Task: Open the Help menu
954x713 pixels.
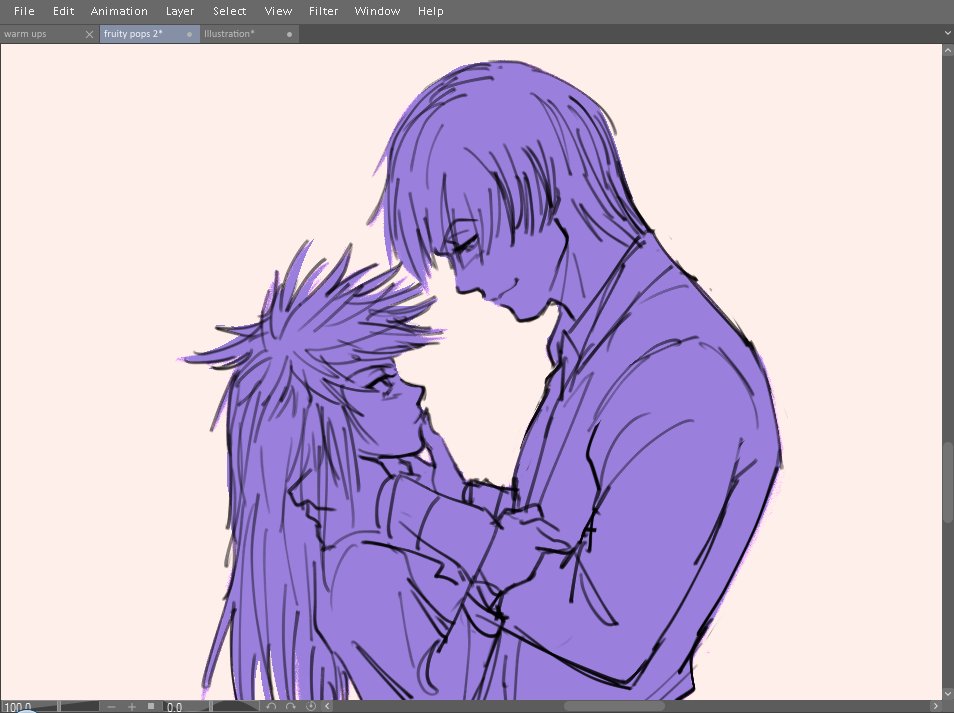Action: 430,11
